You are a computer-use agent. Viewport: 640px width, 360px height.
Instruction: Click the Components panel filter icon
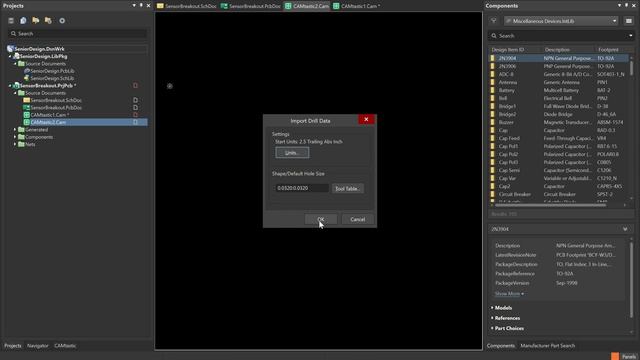[x=493, y=21]
